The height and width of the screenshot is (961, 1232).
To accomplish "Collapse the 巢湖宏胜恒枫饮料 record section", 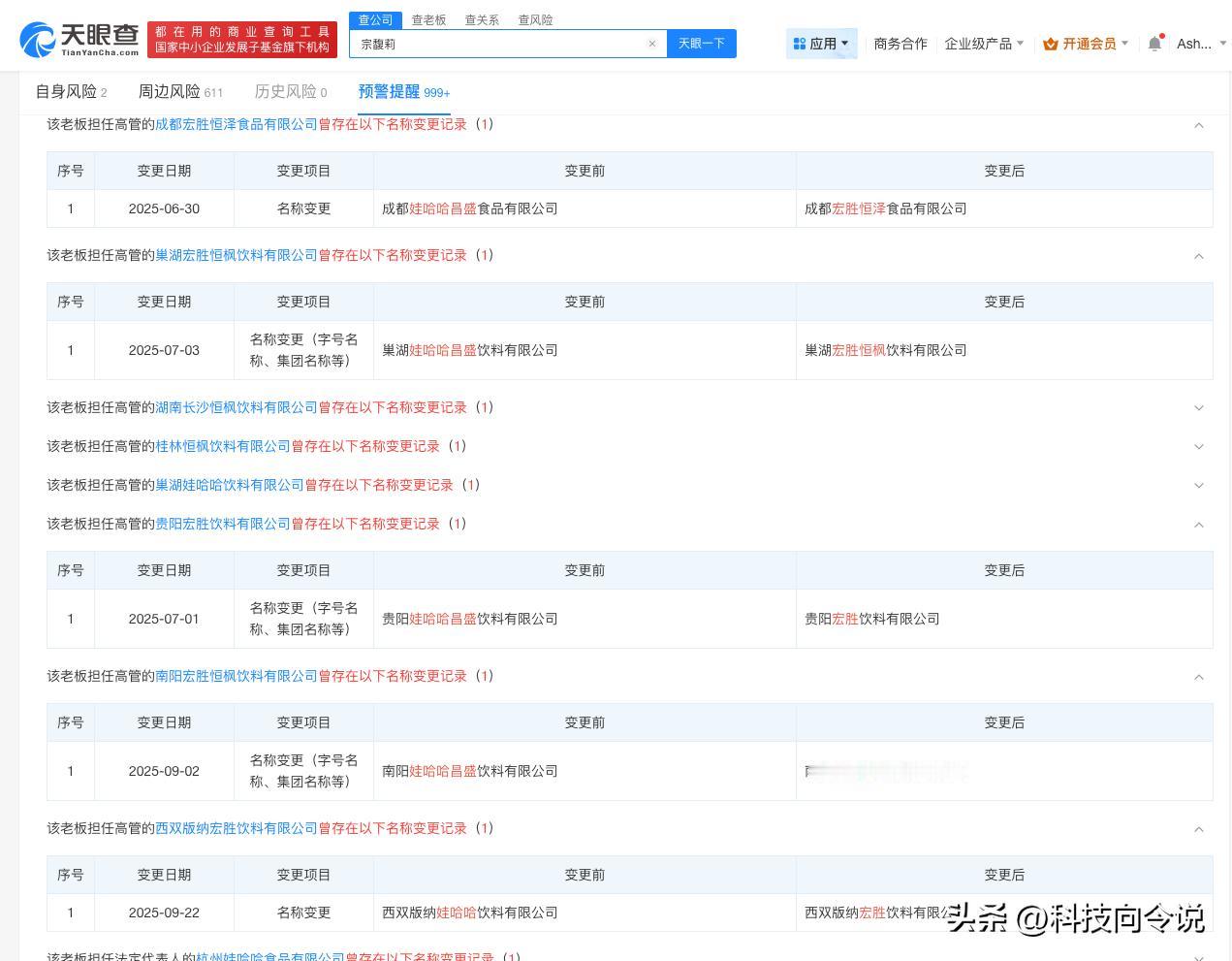I will point(1199,256).
